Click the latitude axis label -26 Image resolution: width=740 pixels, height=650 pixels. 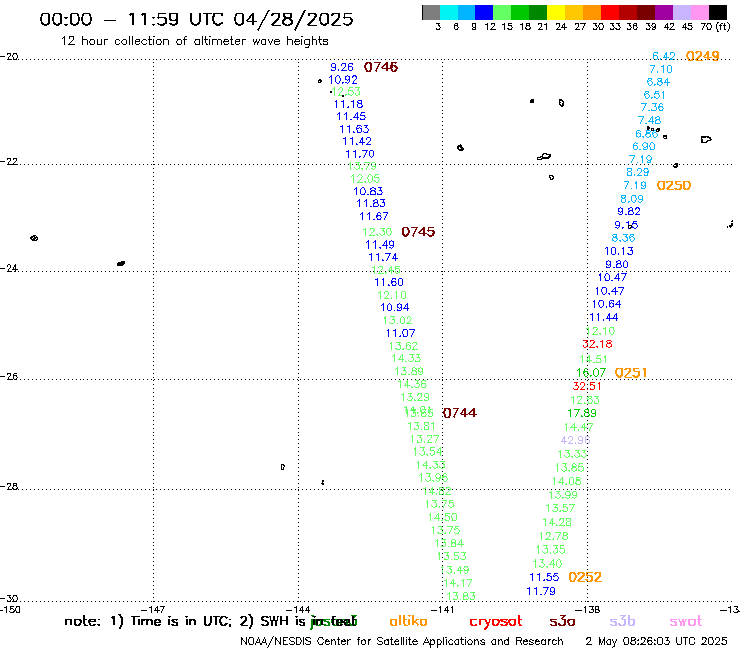pyautogui.click(x=9, y=377)
